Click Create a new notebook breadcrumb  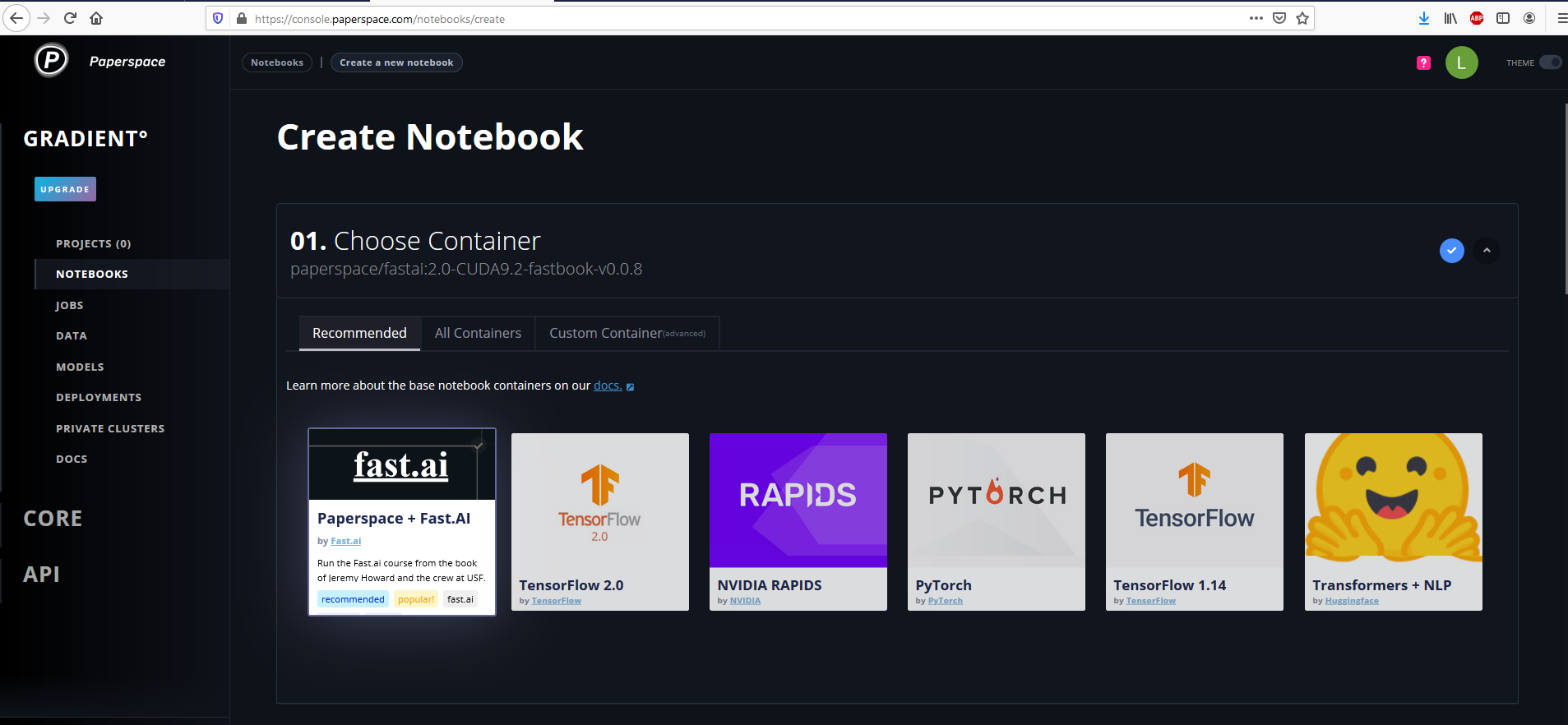pyautogui.click(x=396, y=62)
